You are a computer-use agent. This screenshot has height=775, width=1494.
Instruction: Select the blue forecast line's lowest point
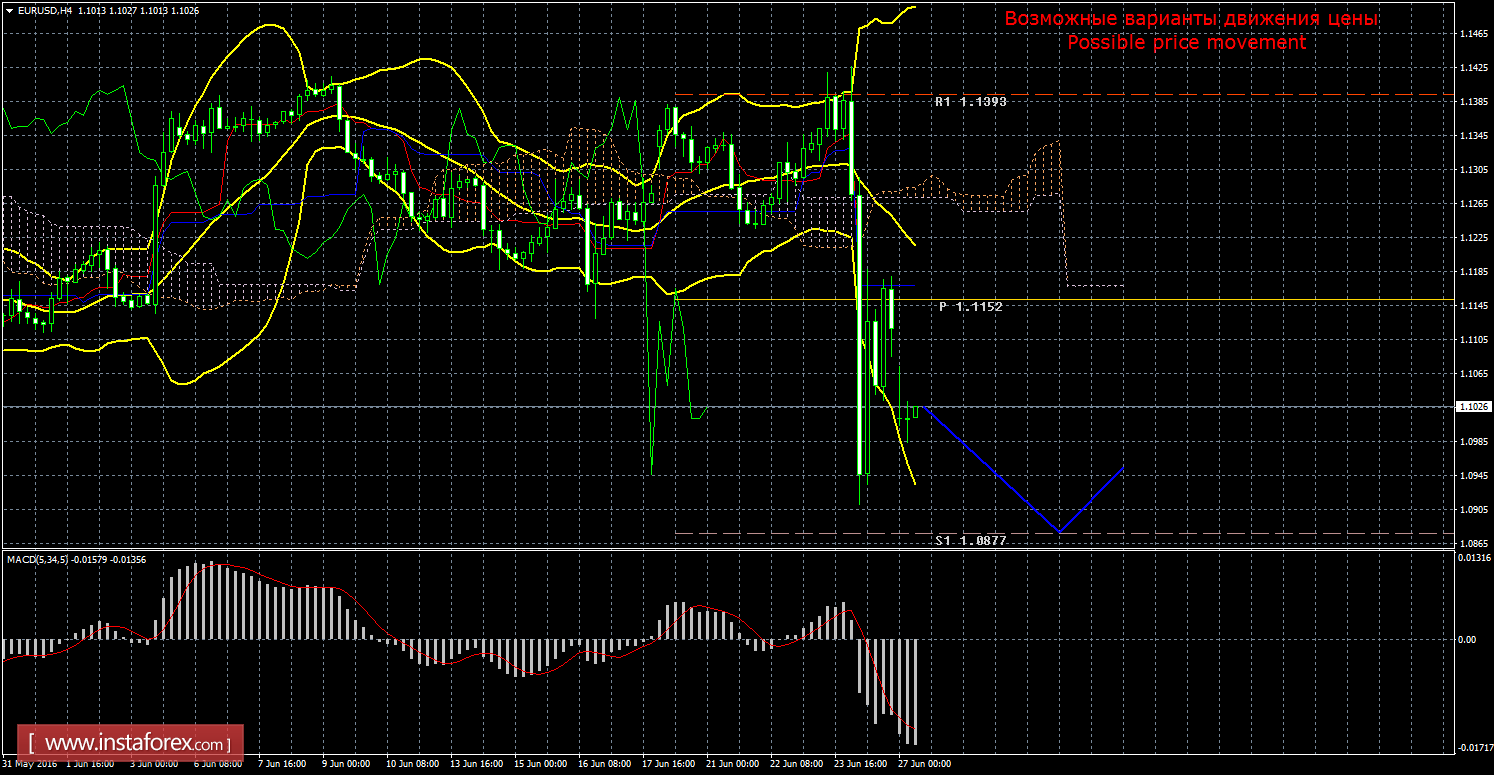point(1059,532)
